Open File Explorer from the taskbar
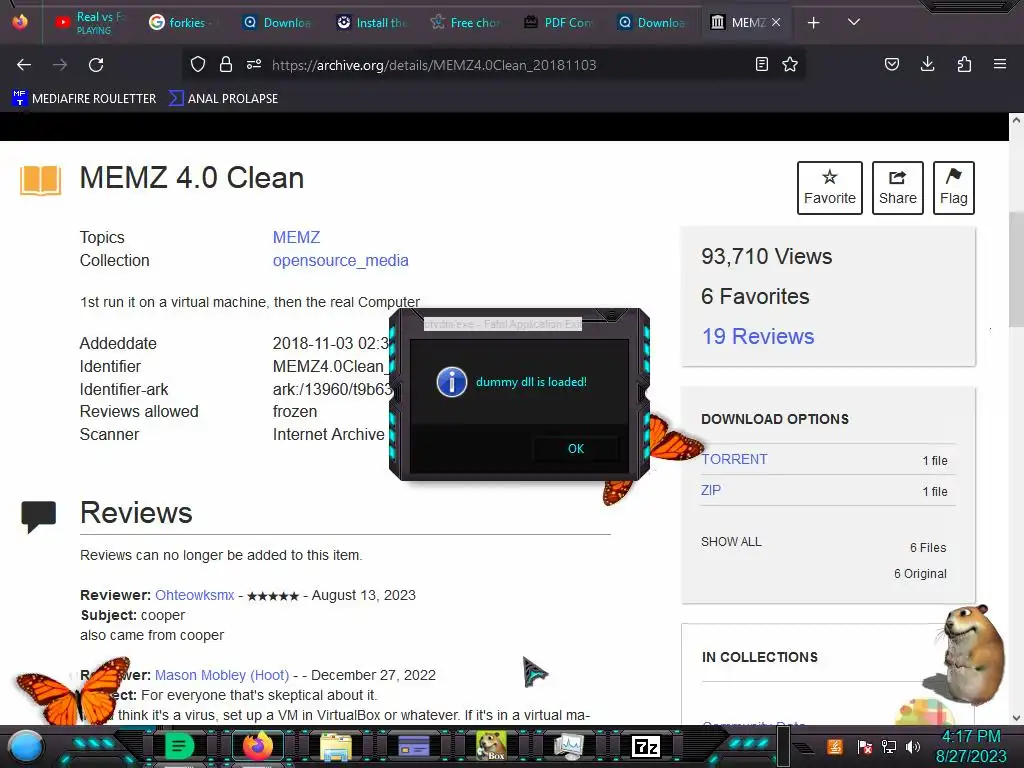The image size is (1024, 768). point(336,746)
